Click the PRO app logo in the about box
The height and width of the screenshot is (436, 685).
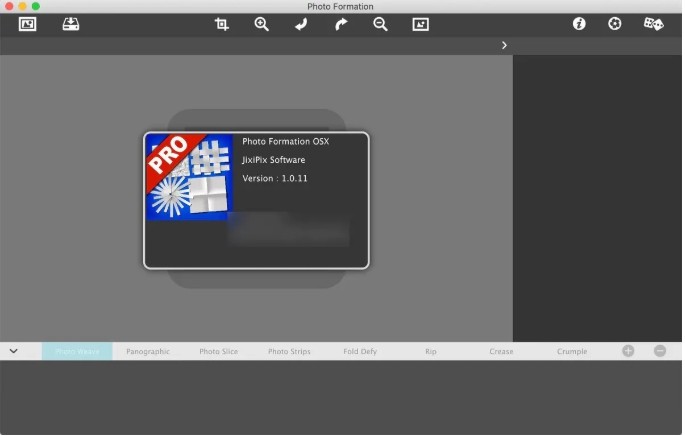[x=189, y=176]
